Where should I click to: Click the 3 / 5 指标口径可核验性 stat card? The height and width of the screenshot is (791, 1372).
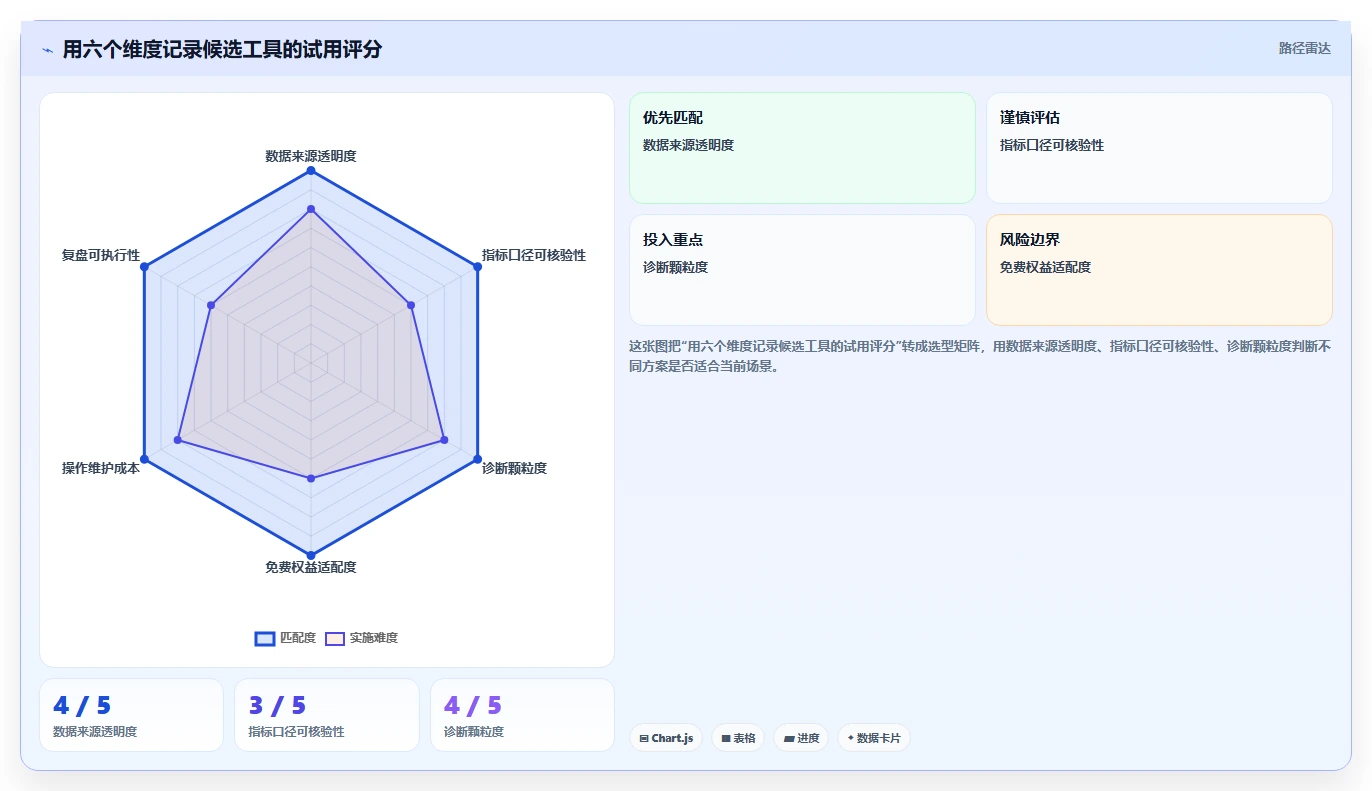tap(327, 715)
